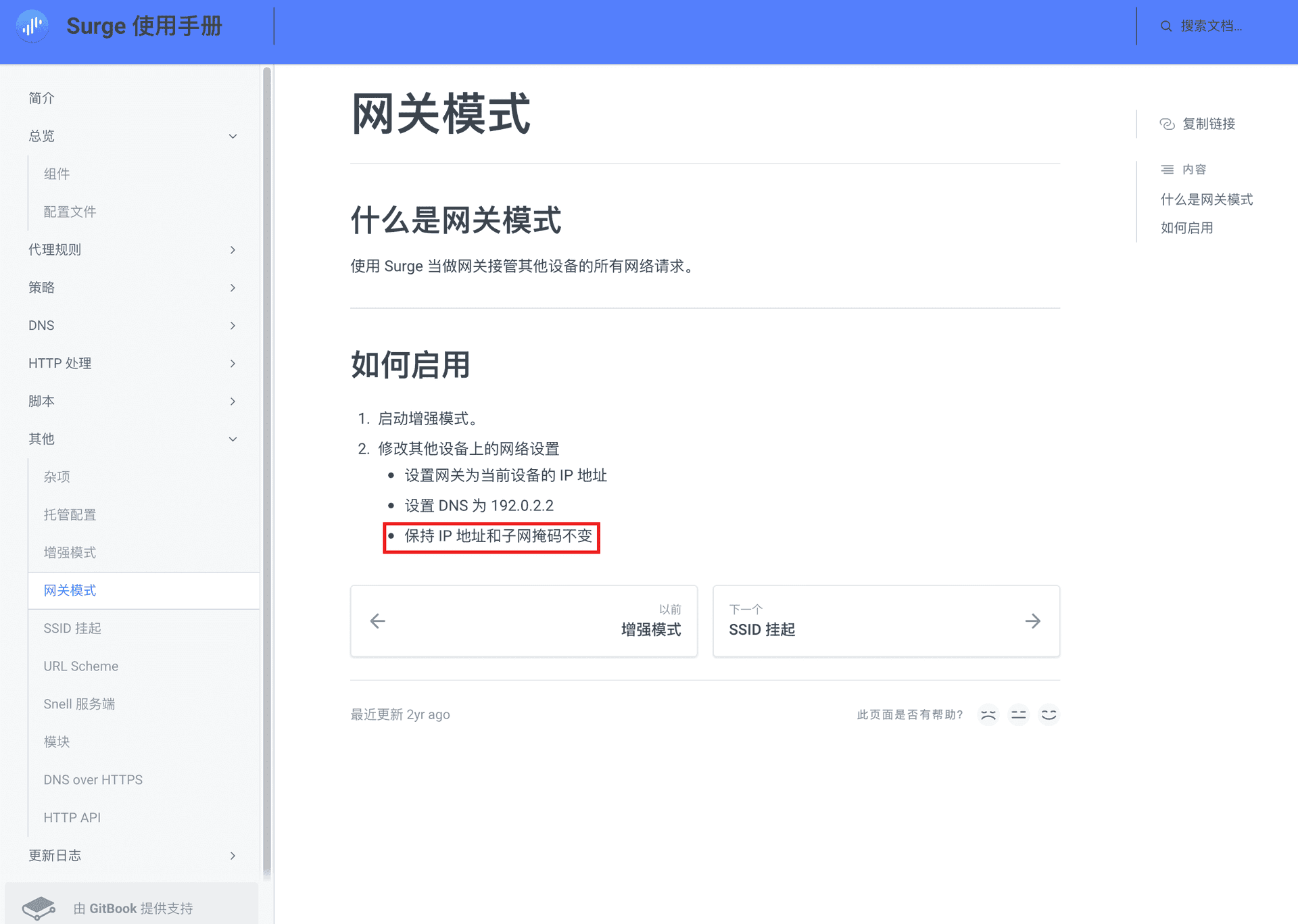Expand the HTTP 处理 section chevron
1298x924 pixels.
(233, 363)
